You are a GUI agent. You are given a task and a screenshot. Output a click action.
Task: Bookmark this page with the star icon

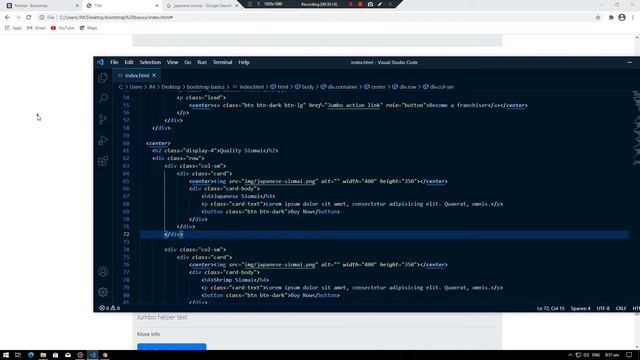coord(598,18)
